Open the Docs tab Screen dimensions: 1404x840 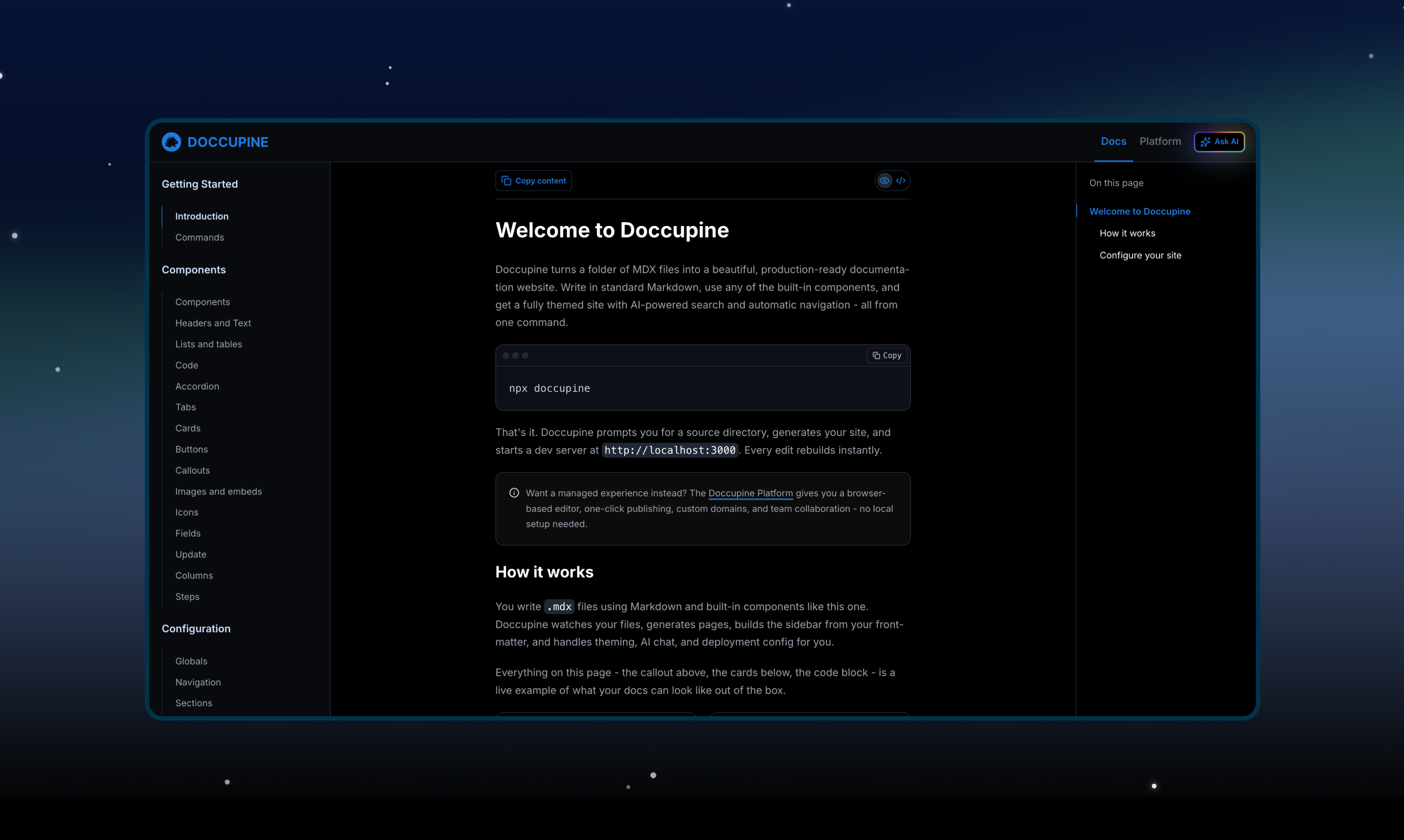pyautogui.click(x=1113, y=141)
